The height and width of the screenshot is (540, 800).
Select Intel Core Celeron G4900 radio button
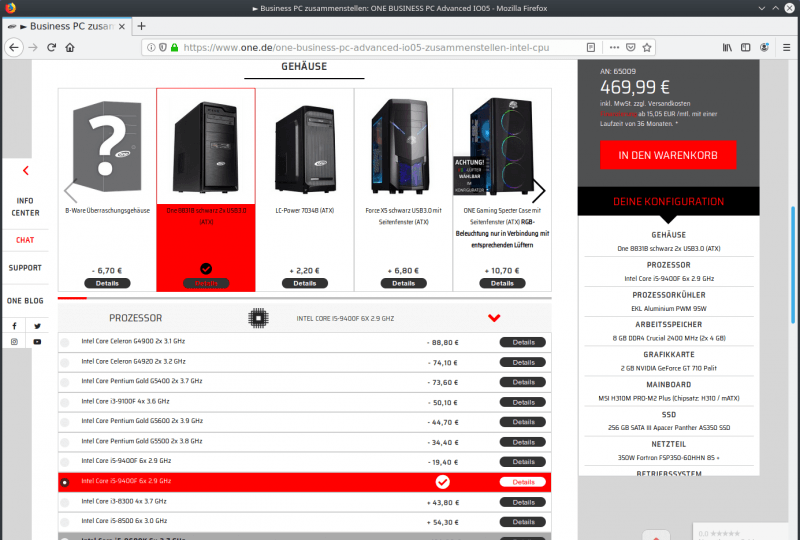point(65,343)
